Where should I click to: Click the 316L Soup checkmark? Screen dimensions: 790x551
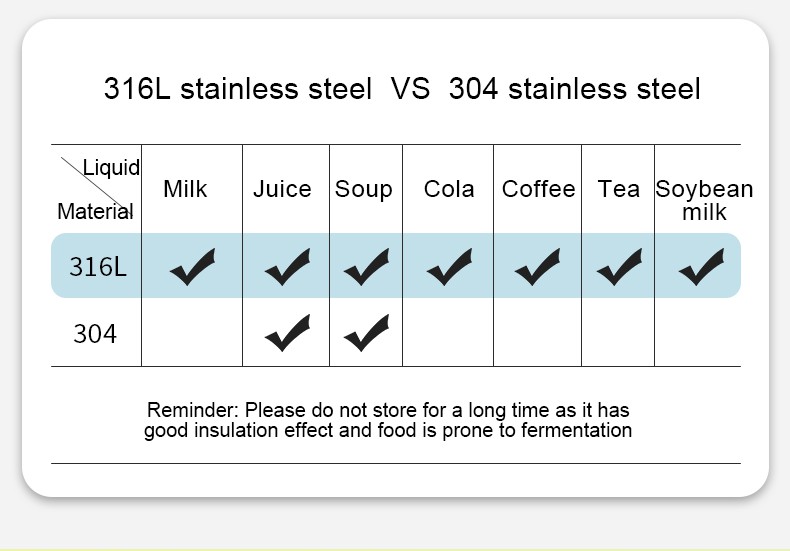point(366,266)
